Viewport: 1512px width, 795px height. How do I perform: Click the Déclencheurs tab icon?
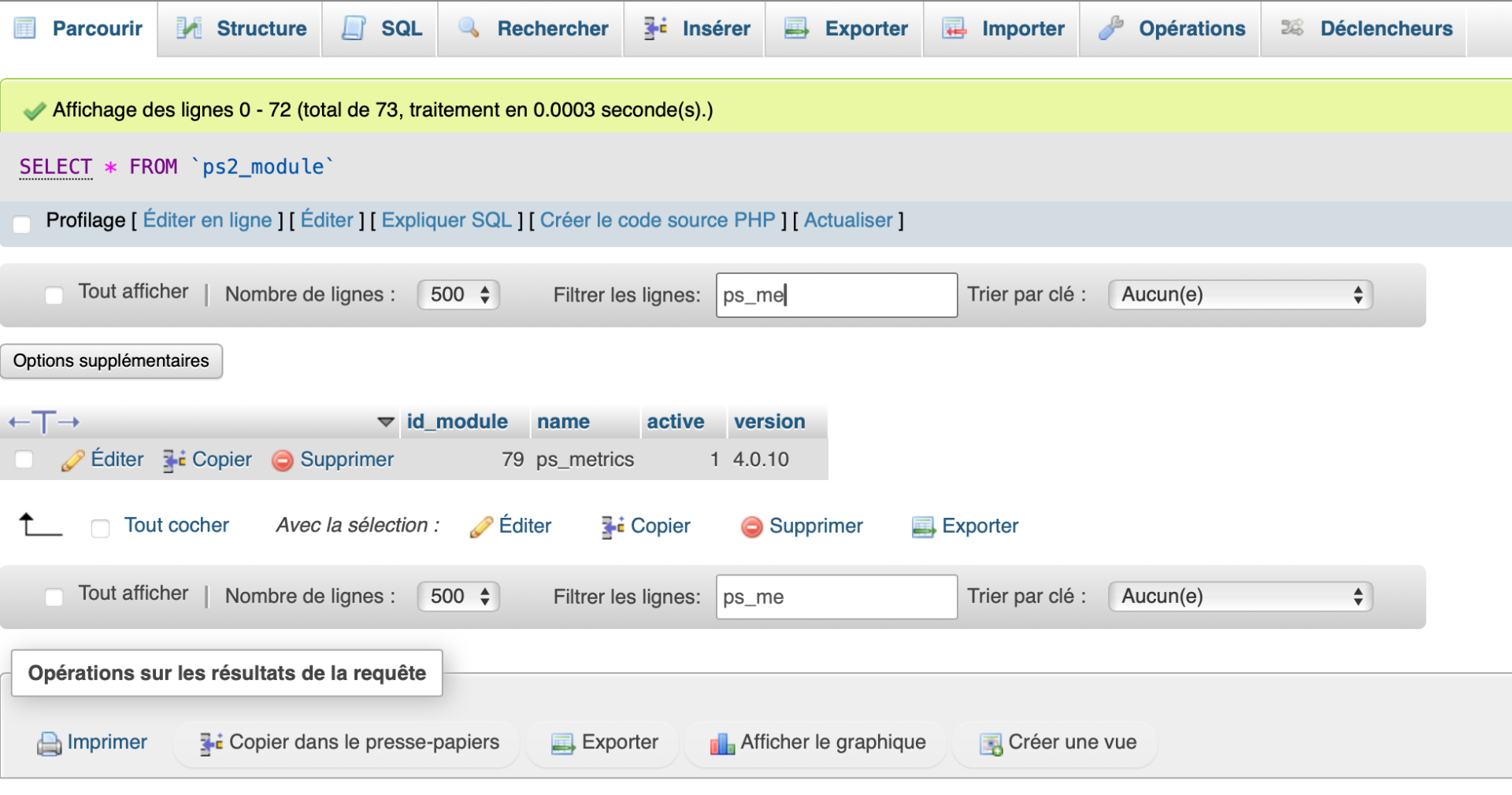click(1292, 28)
